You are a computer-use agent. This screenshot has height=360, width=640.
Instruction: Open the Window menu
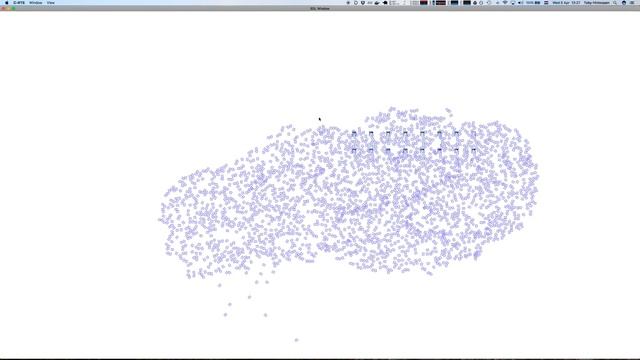point(36,3)
